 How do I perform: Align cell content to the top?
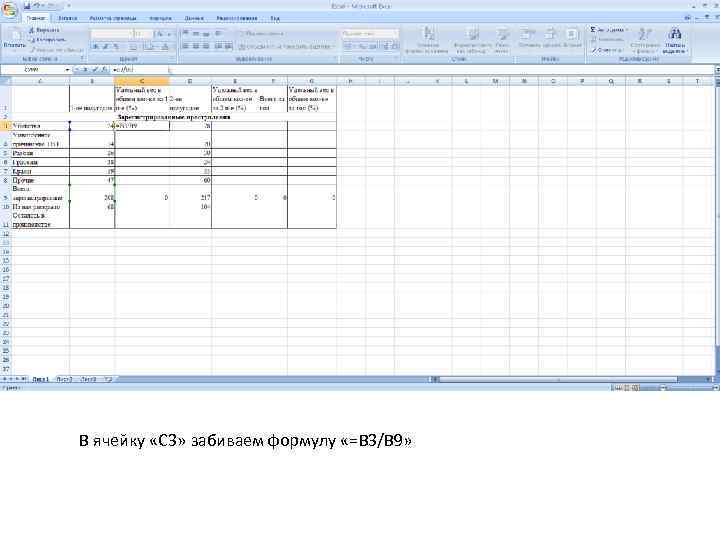[186, 34]
